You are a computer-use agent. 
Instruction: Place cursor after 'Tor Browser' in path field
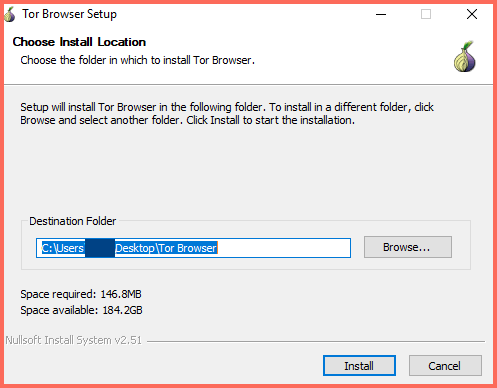(x=219, y=248)
